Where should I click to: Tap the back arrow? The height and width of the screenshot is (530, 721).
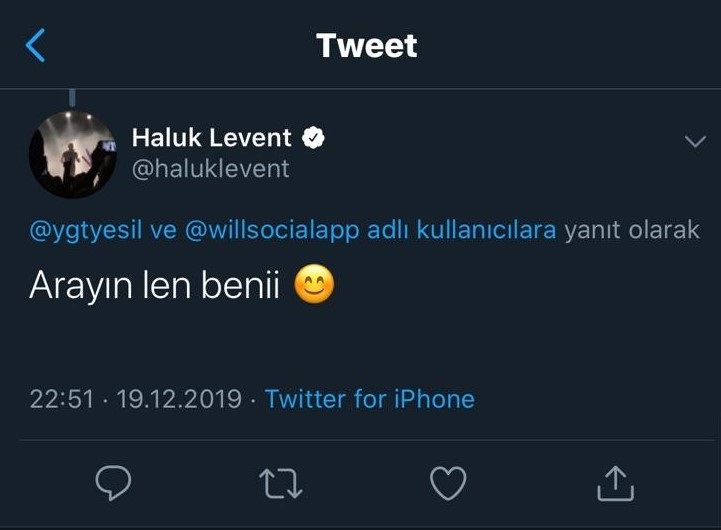click(x=36, y=45)
